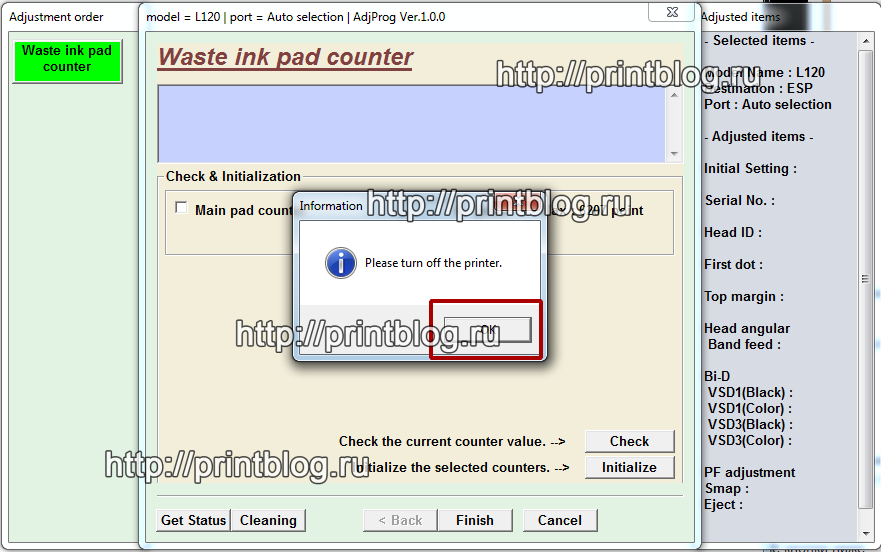Viewport: 881px width, 552px height.
Task: Click OK in the Information dialog
Action: [x=487, y=330]
